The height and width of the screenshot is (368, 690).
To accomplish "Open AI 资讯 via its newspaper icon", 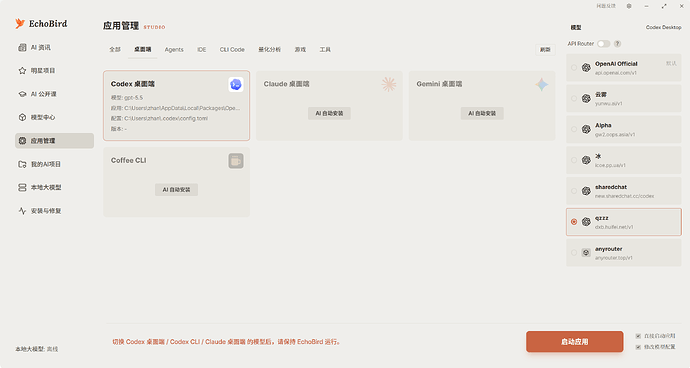I will 22,47.
